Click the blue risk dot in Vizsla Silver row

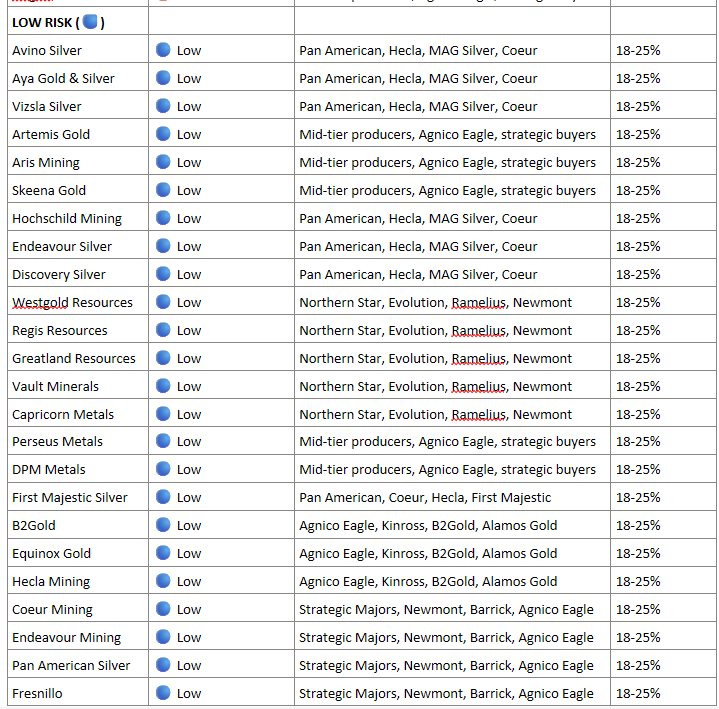[163, 105]
